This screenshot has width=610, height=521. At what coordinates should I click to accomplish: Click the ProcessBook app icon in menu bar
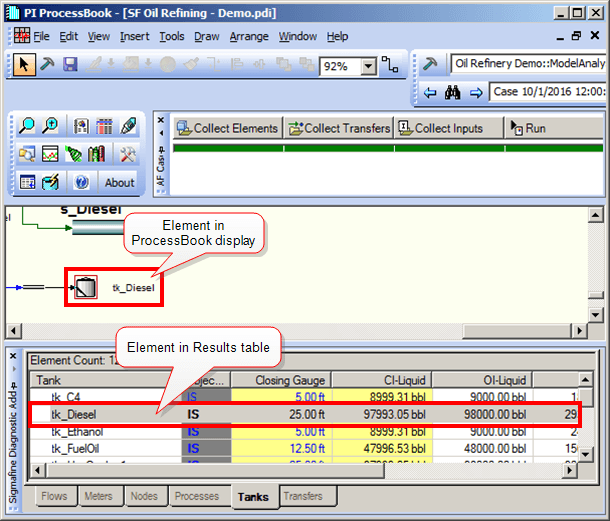point(21,36)
